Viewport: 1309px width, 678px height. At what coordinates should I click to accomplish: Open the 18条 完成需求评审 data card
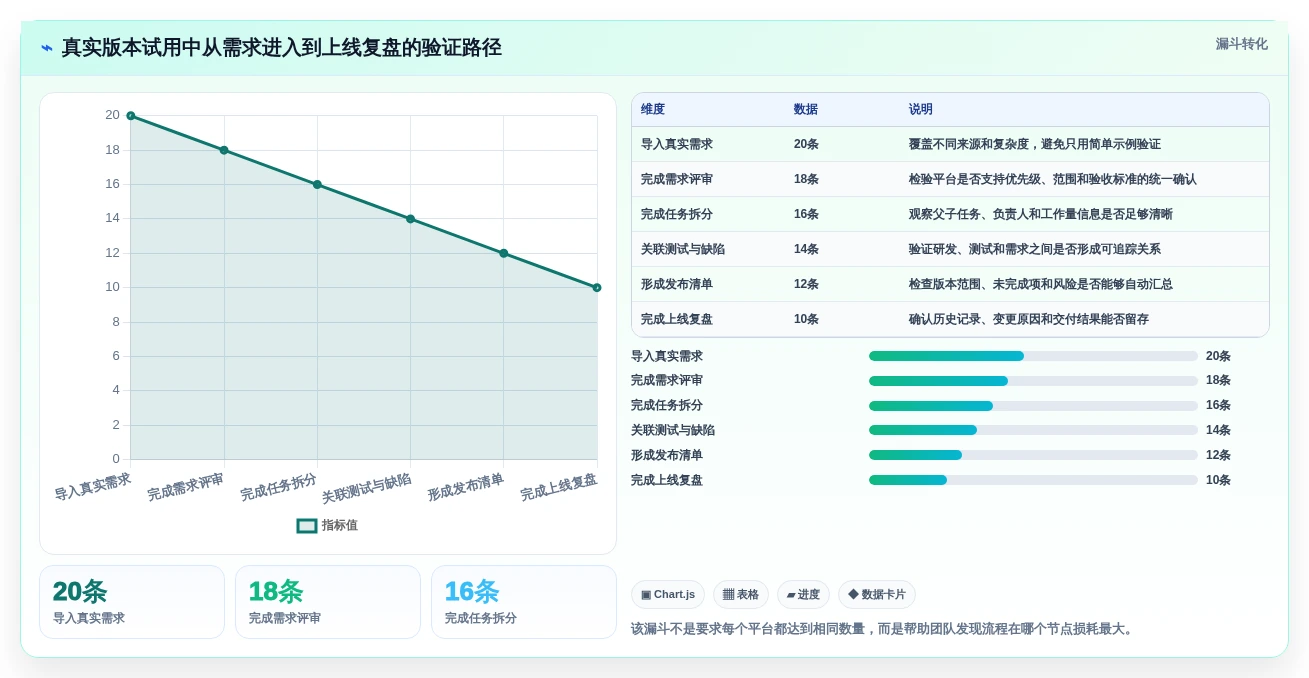(328, 602)
